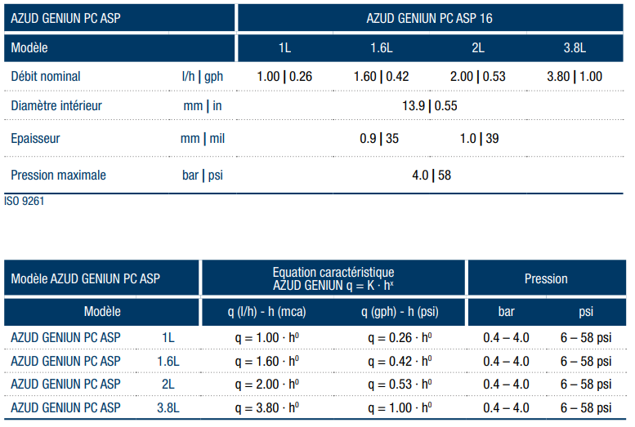Click the Epaisseur row label

pyautogui.click(x=35, y=139)
